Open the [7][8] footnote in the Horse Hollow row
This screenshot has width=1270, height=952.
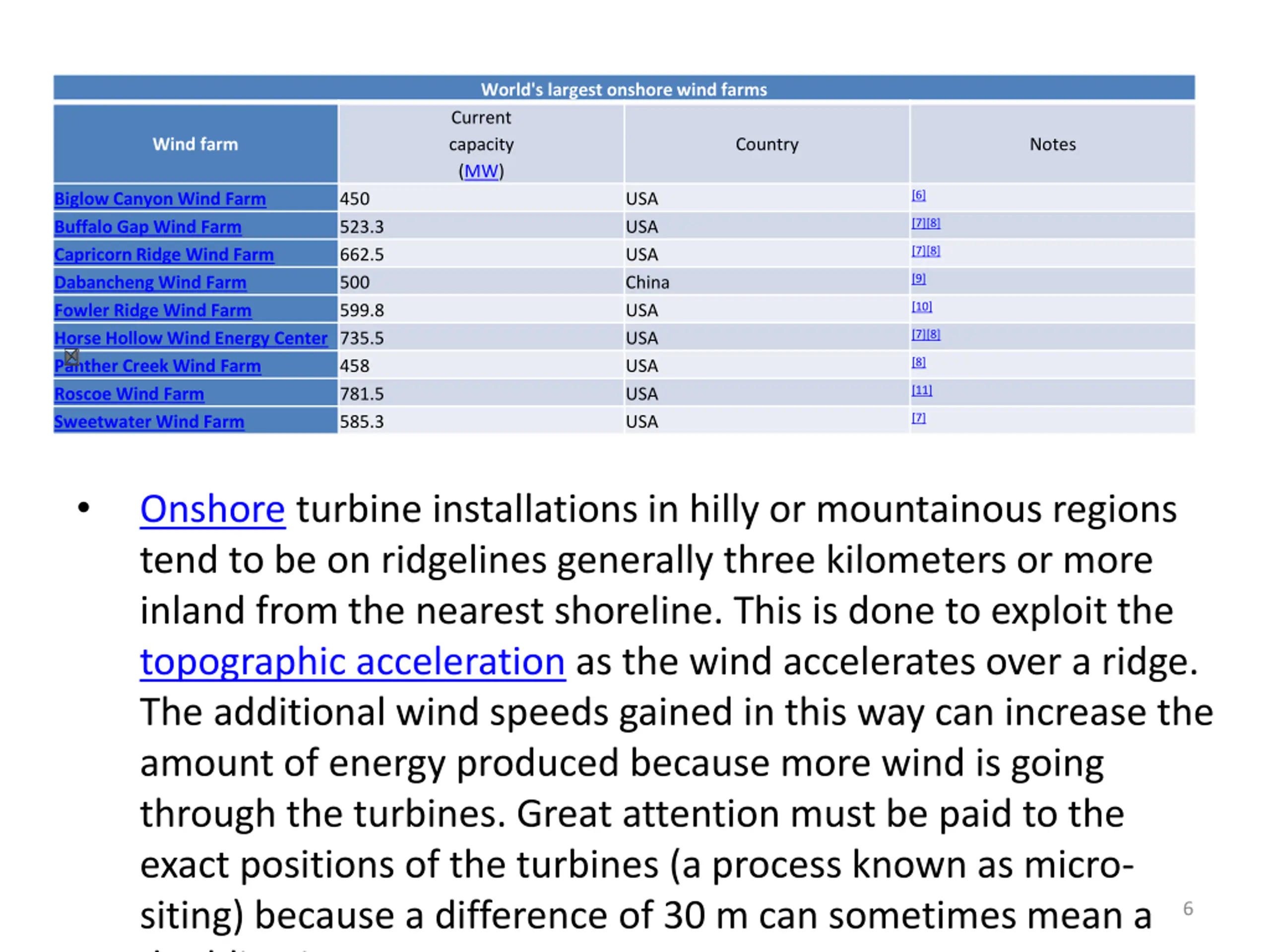926,335
